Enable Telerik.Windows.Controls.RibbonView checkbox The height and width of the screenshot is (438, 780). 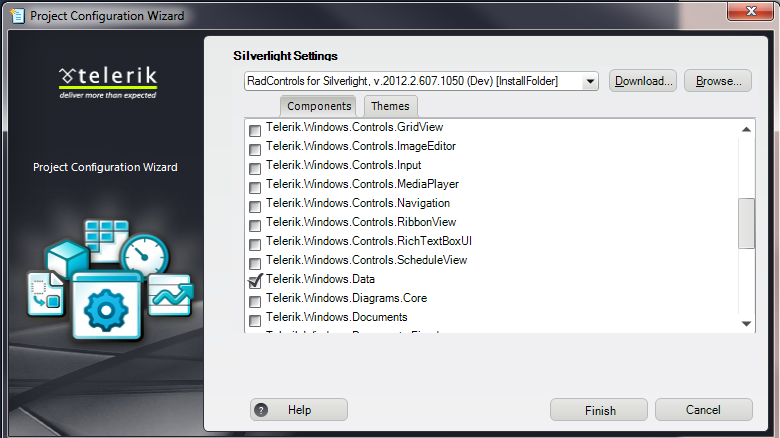[255, 225]
